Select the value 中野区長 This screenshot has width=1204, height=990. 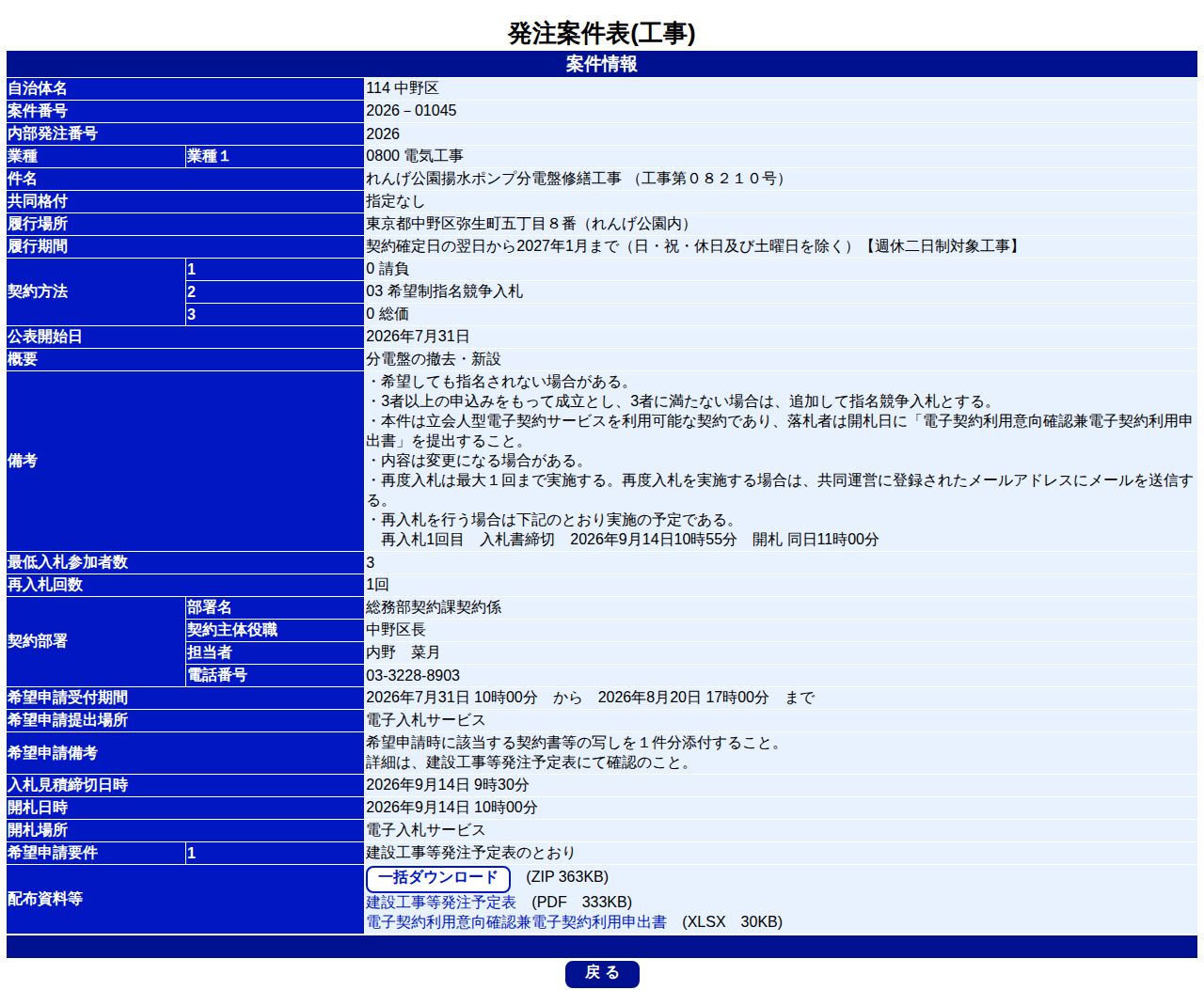(396, 630)
